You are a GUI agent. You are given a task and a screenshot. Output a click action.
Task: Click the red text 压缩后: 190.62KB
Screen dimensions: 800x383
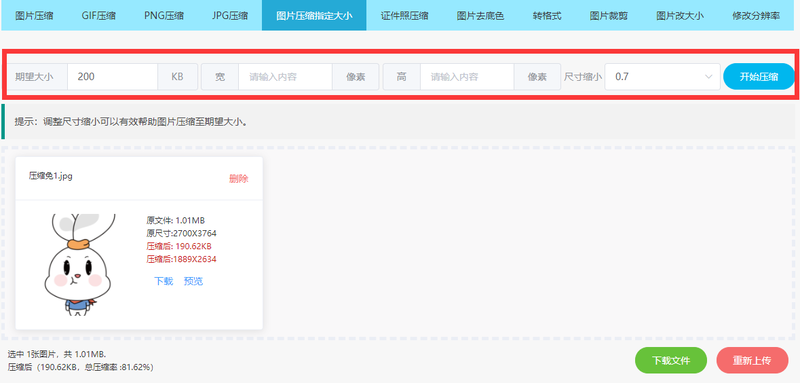point(179,246)
